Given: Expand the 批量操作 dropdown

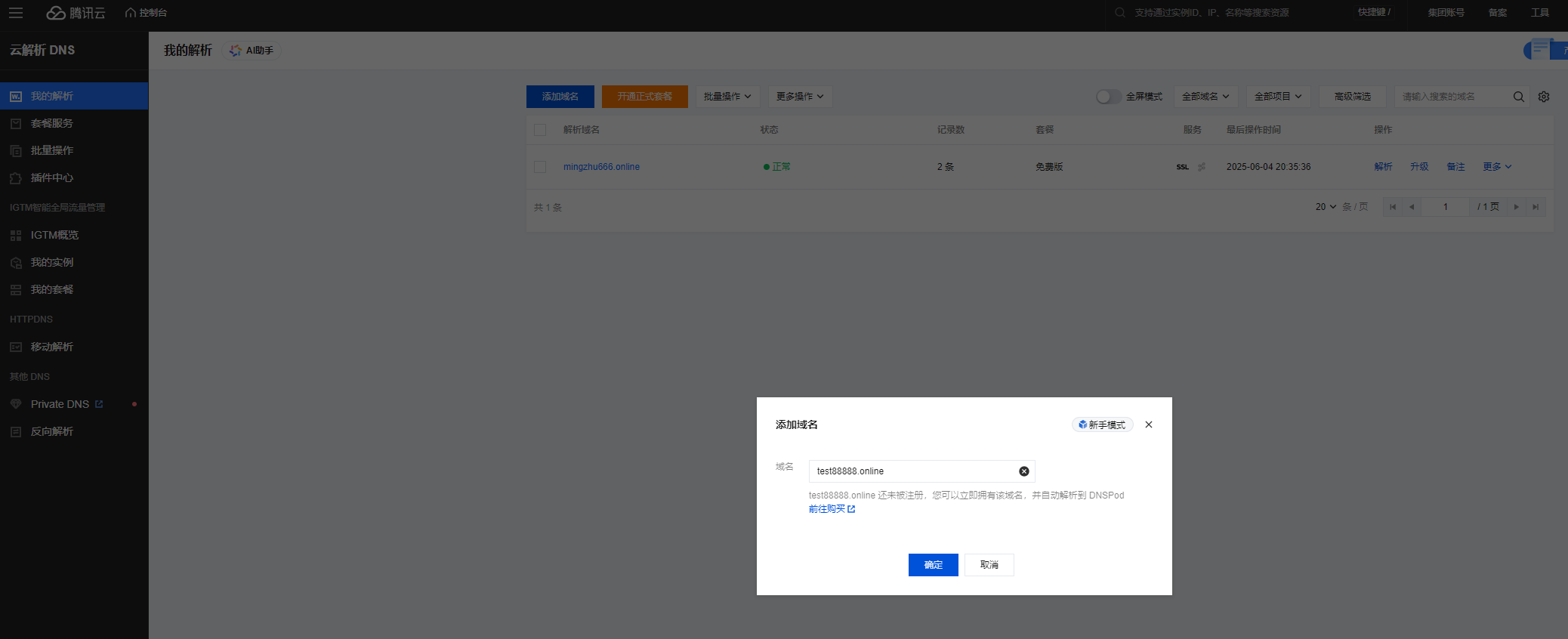Looking at the screenshot, I should coord(727,97).
